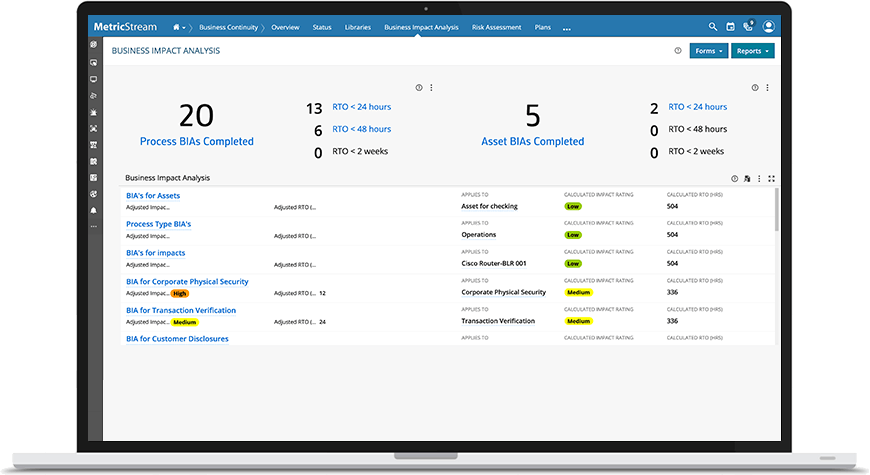The image size is (870, 475).
Task: Go to Business Continuity in the breadcrumb
Action: [x=228, y=27]
